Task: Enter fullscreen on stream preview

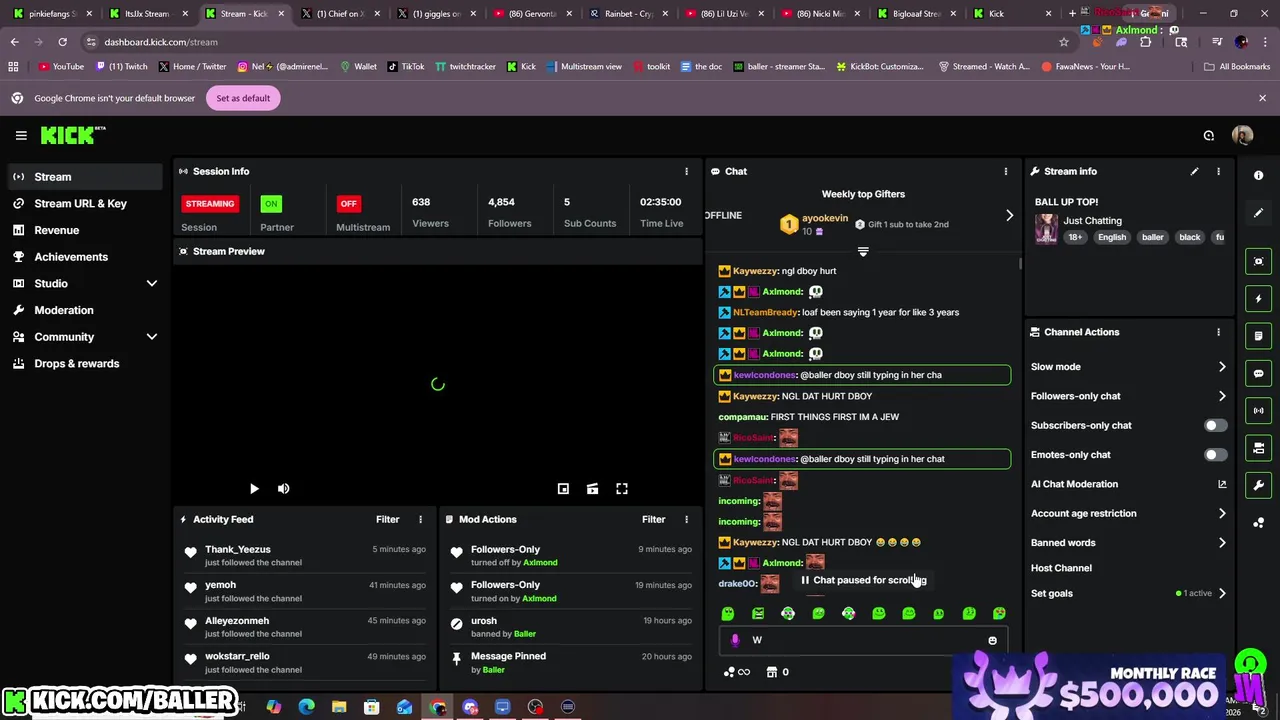Action: click(621, 488)
